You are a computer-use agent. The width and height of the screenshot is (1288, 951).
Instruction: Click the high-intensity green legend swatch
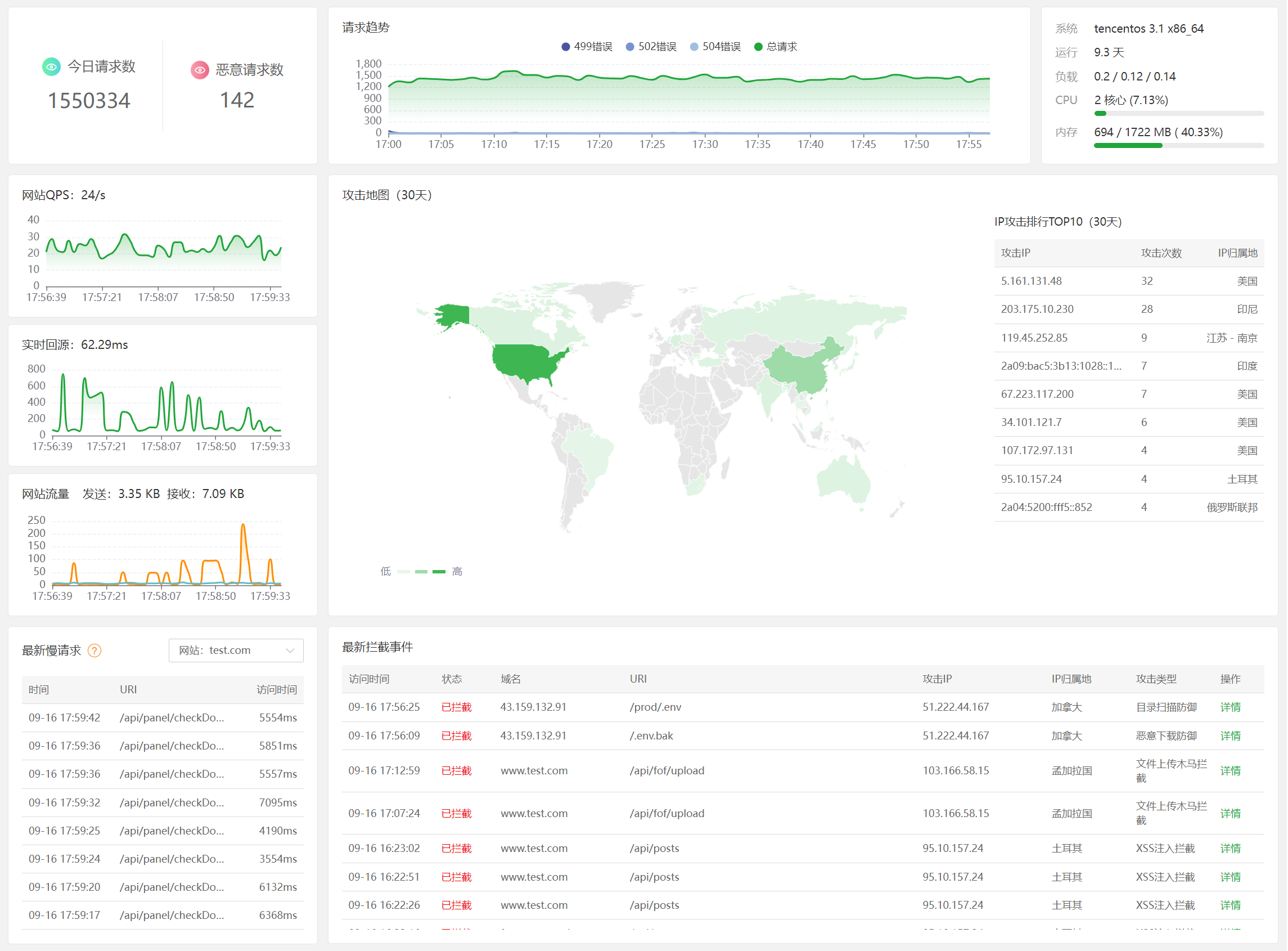(439, 572)
